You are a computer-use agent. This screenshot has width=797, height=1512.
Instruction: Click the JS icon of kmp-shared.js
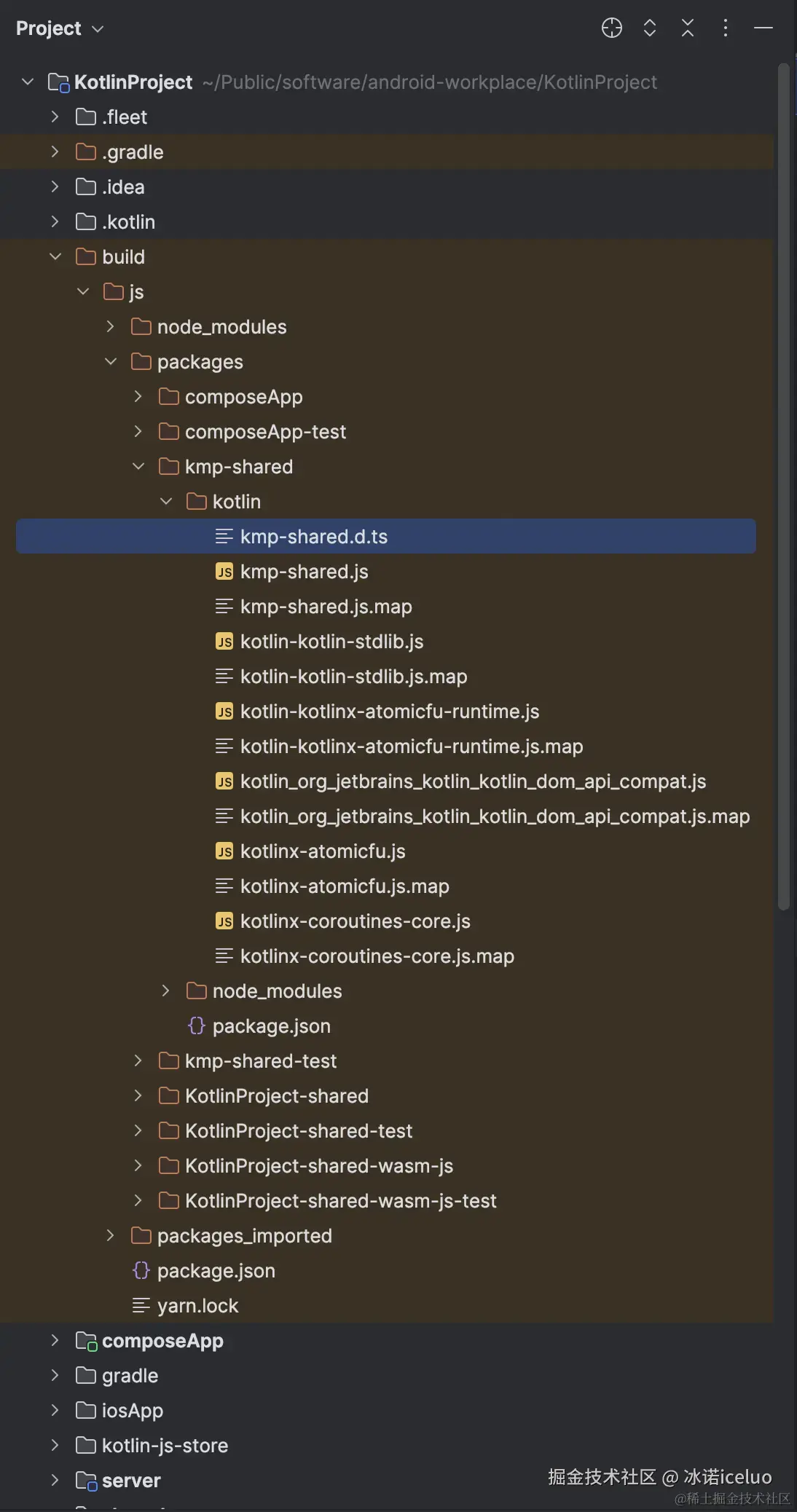tap(224, 572)
